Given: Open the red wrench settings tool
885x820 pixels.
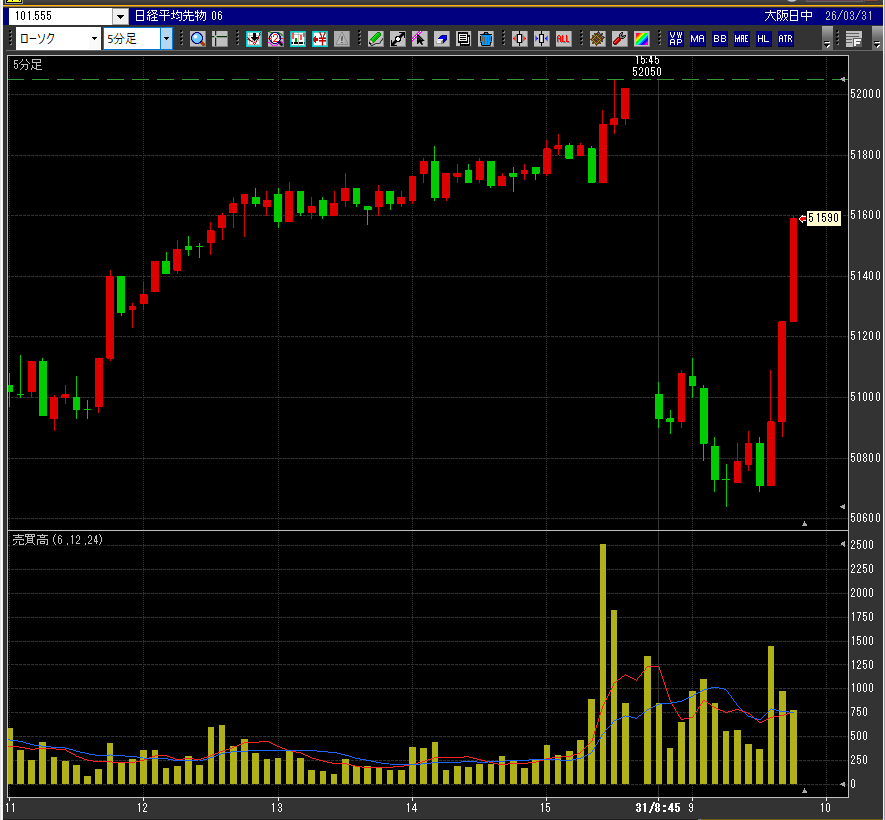Looking at the screenshot, I should click(620, 39).
